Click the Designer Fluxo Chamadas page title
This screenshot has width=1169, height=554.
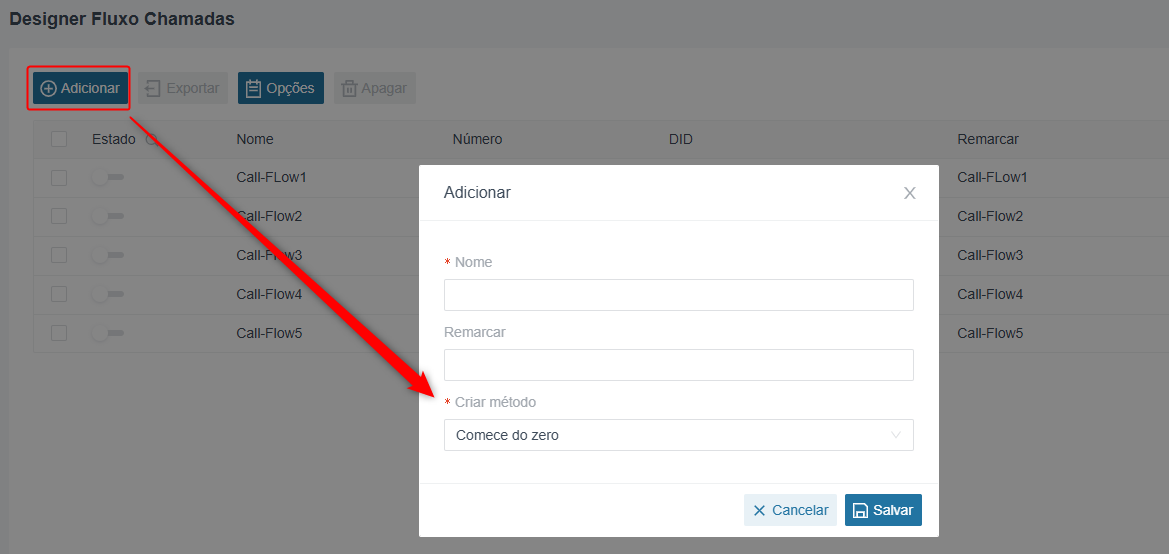122,19
